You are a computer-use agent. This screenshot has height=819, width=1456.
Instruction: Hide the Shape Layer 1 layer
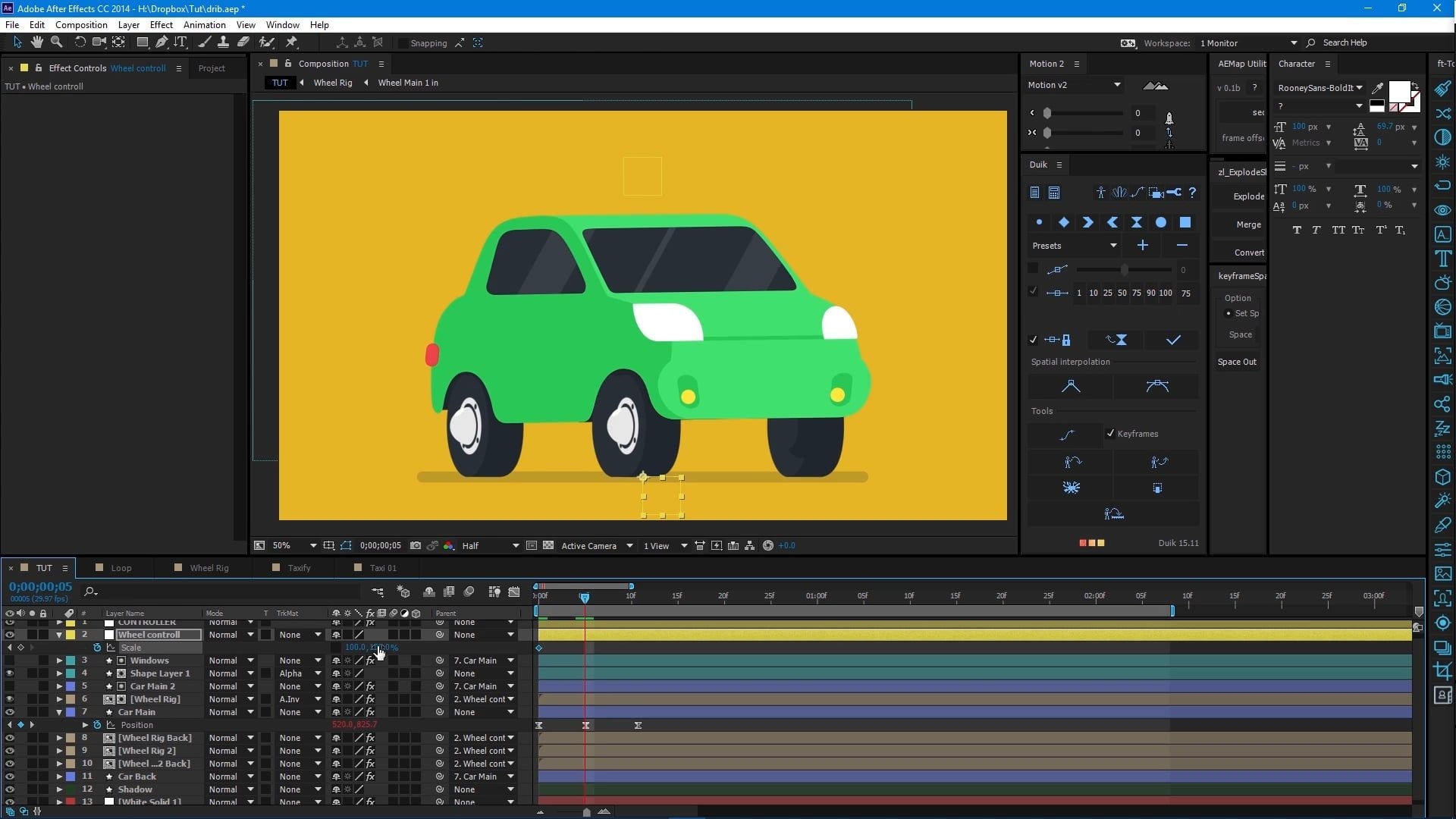pyautogui.click(x=9, y=673)
